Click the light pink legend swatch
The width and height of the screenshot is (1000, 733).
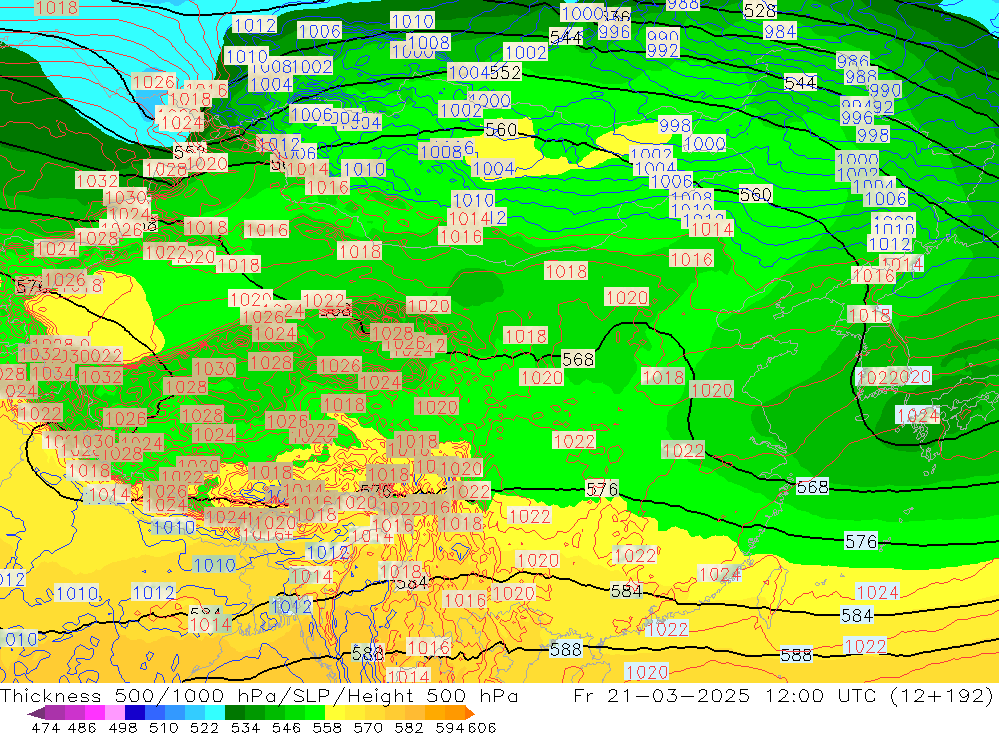(x=115, y=713)
